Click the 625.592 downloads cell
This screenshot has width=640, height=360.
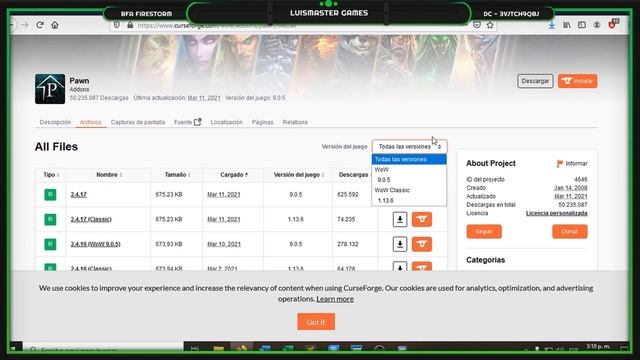point(348,195)
